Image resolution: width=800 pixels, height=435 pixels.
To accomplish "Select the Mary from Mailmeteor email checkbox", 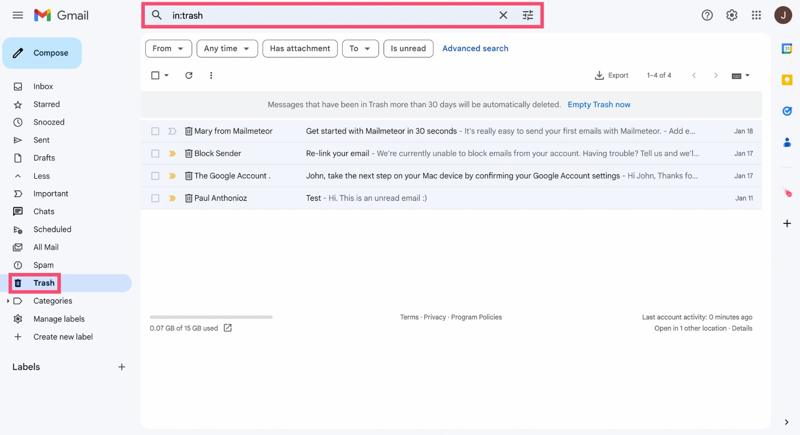I will (x=155, y=131).
